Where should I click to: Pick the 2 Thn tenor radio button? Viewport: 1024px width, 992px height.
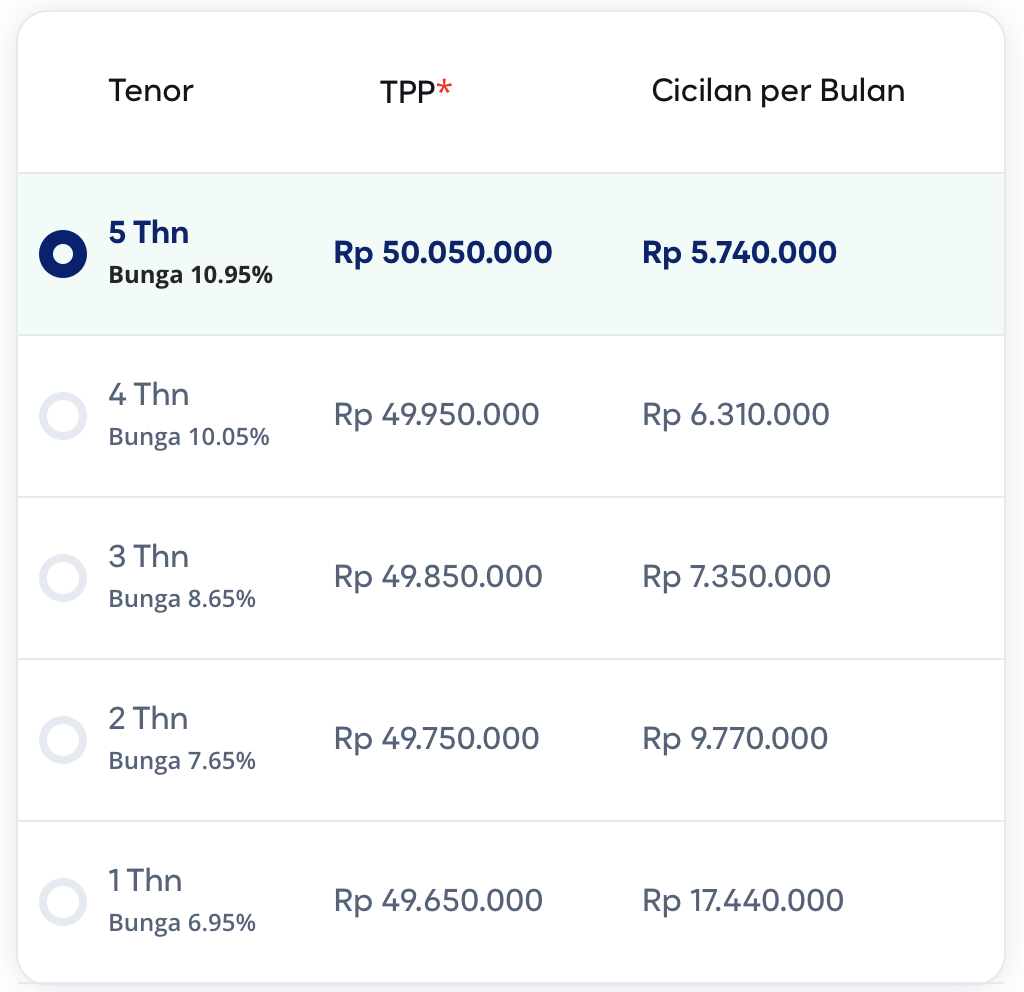tap(63, 740)
